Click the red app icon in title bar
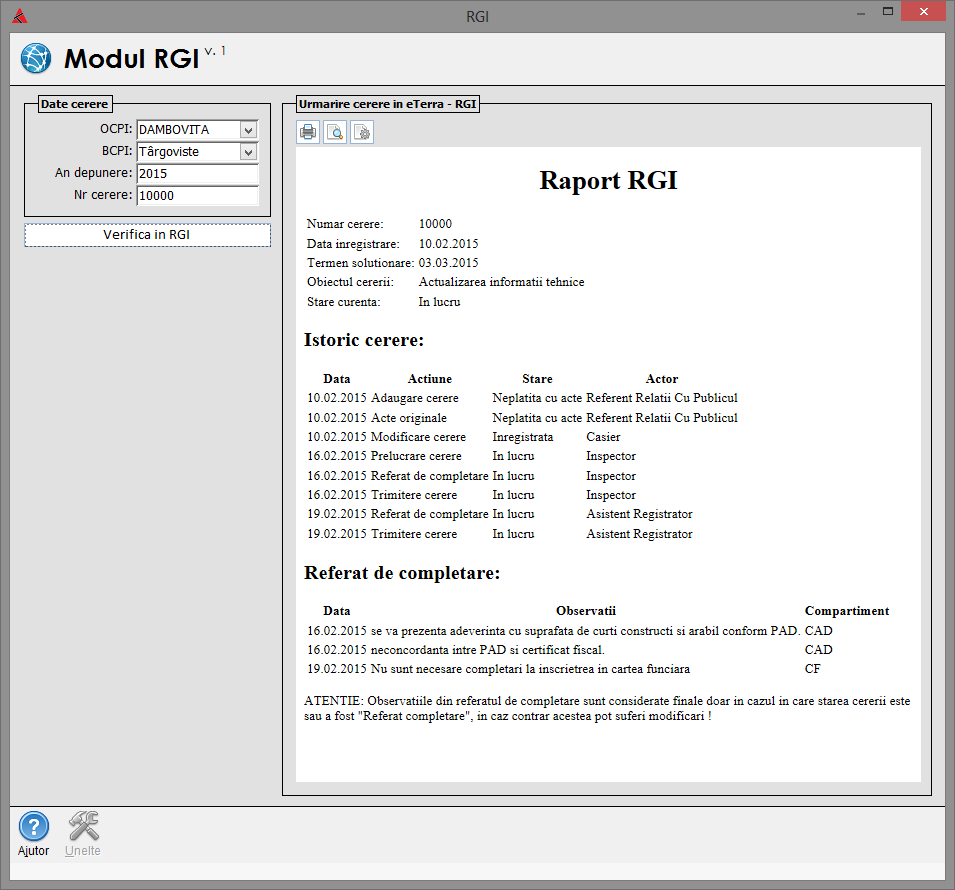 (20, 15)
